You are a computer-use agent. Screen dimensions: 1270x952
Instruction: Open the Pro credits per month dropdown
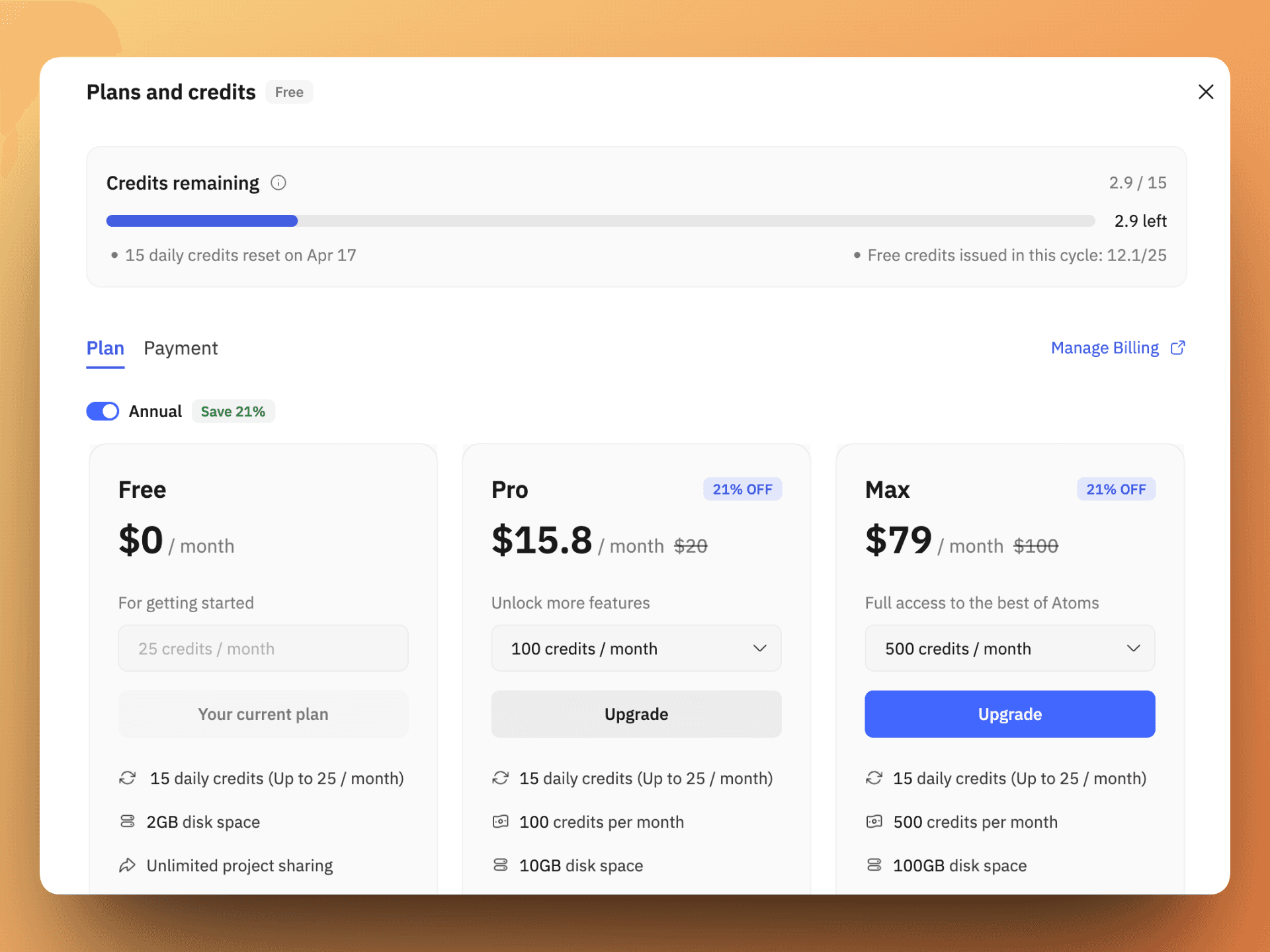636,648
